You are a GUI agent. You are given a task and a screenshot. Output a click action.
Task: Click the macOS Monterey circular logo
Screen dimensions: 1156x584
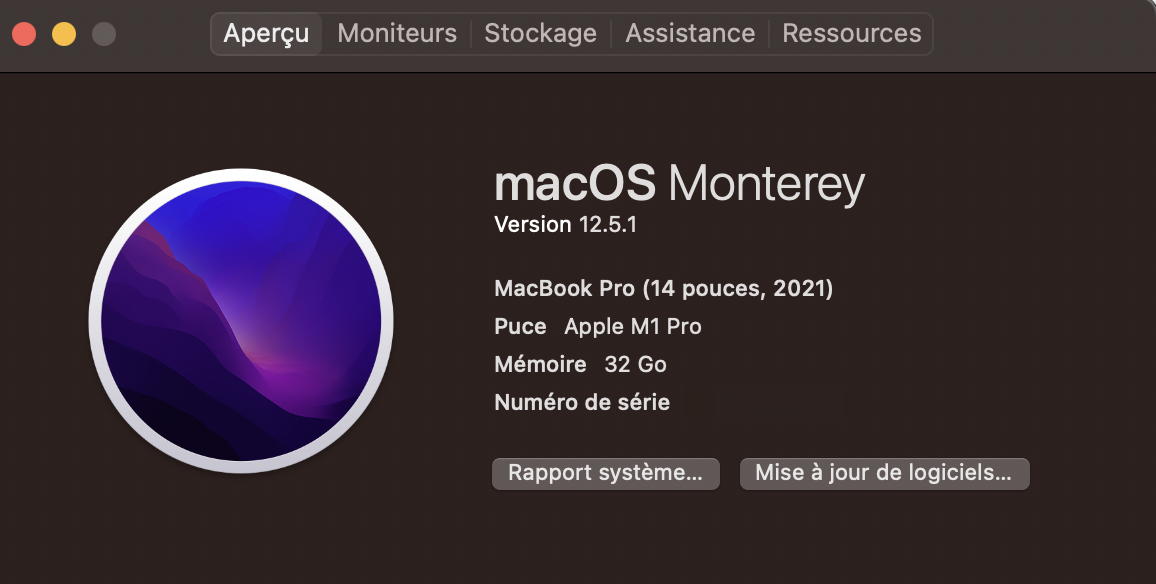tap(241, 321)
